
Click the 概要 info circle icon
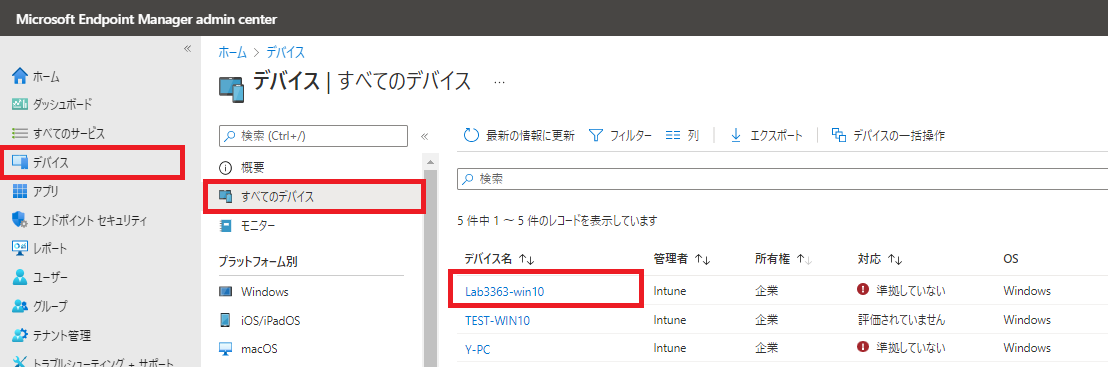click(225, 168)
